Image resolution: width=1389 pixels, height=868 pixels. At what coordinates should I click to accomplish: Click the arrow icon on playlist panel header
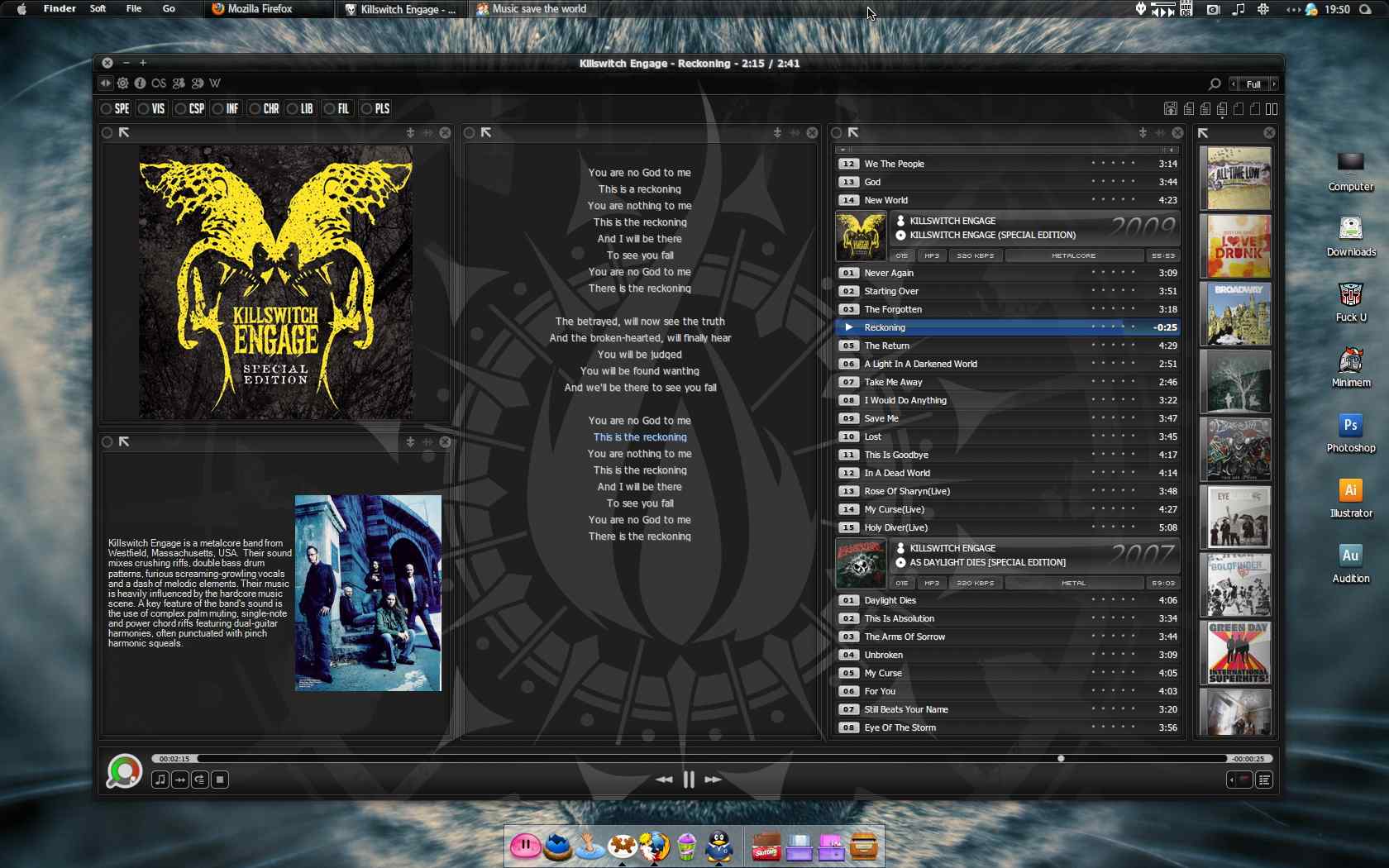tap(853, 133)
